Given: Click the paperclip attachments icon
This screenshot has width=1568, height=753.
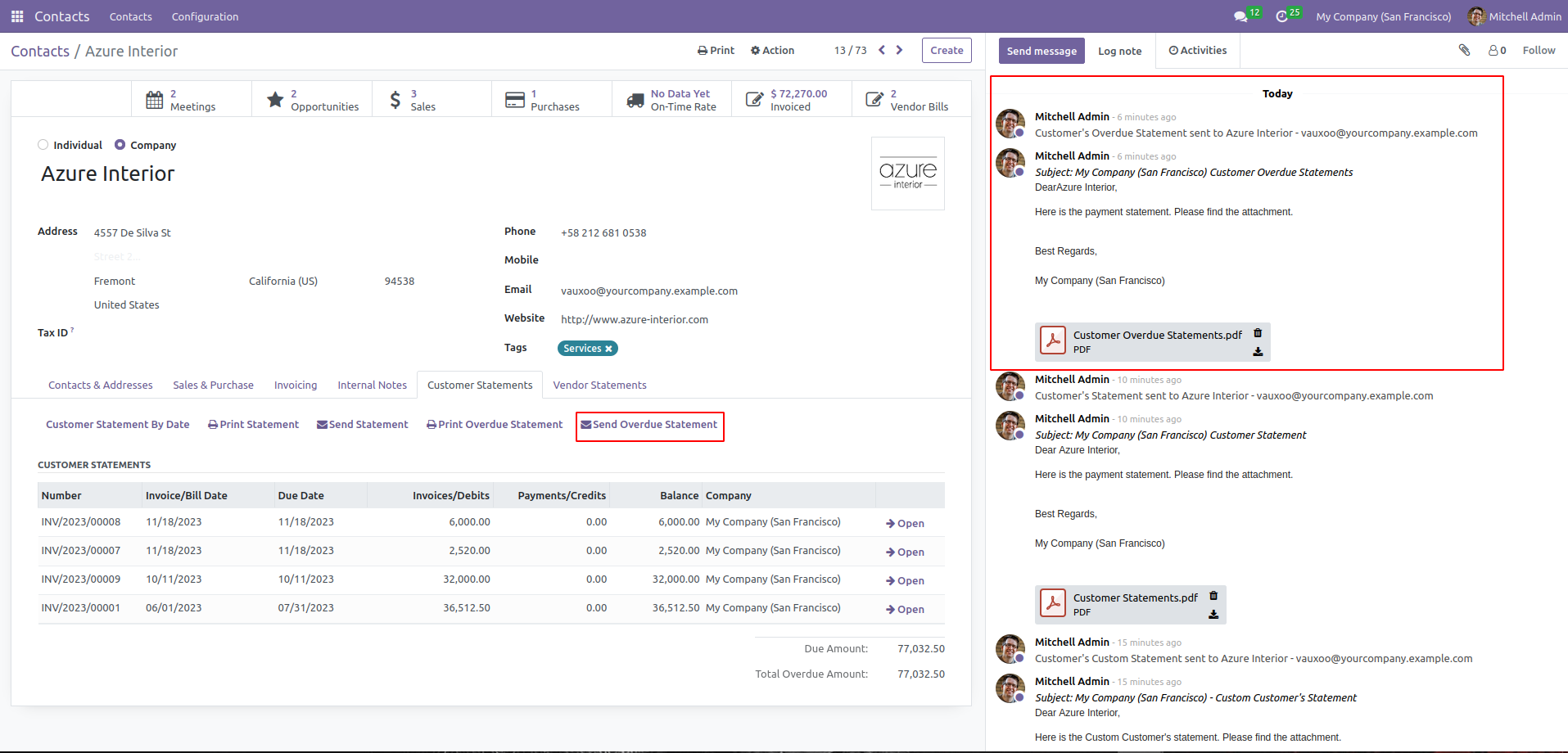Looking at the screenshot, I should pyautogui.click(x=1464, y=50).
